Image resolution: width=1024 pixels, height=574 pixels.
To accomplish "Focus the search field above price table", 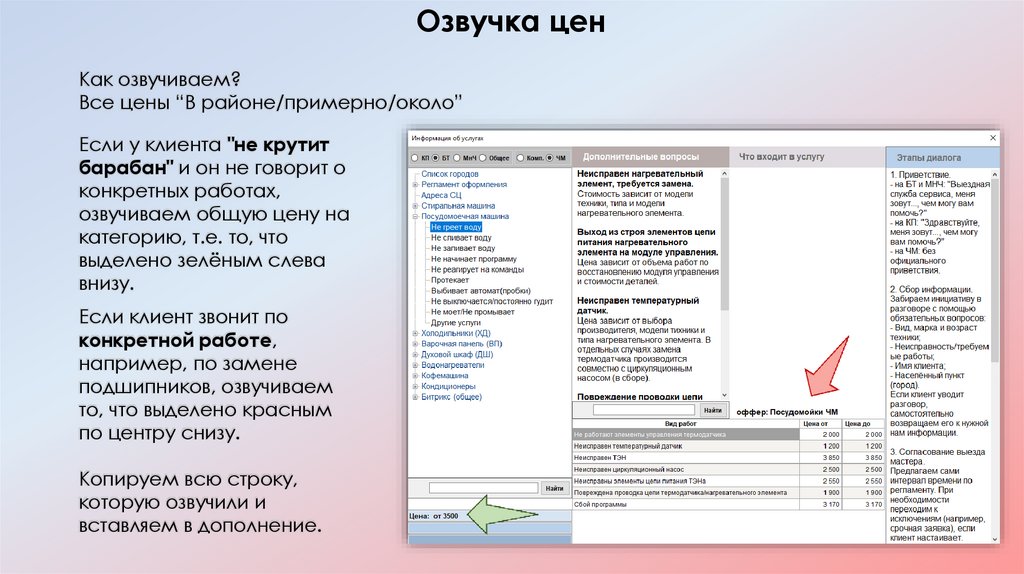I will [643, 410].
